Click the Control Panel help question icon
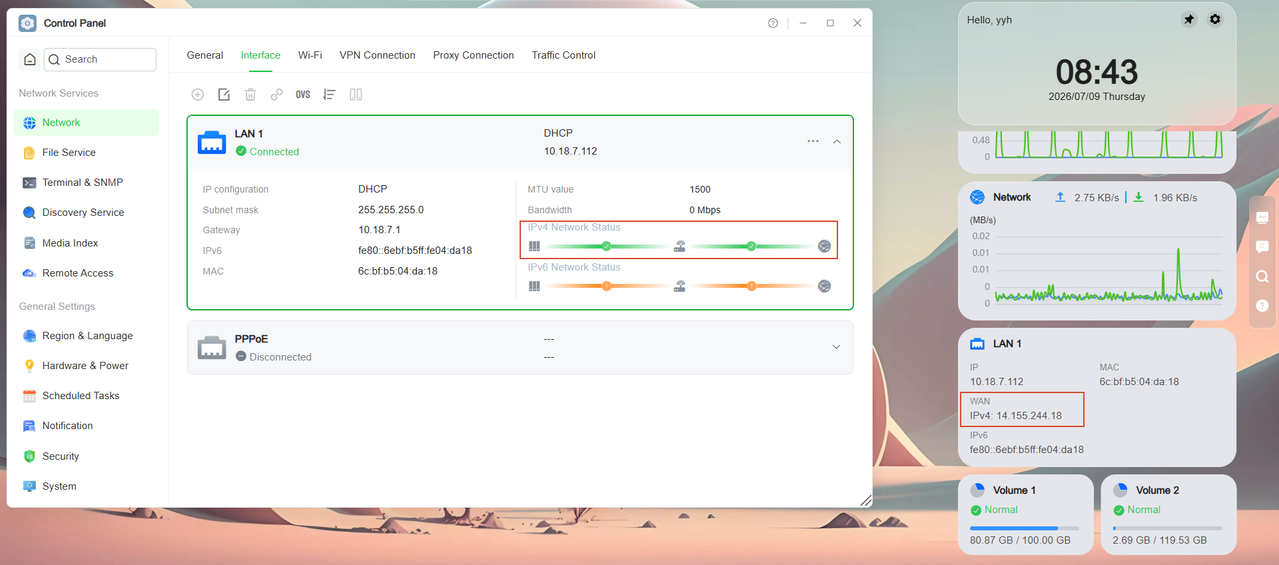 click(x=773, y=23)
